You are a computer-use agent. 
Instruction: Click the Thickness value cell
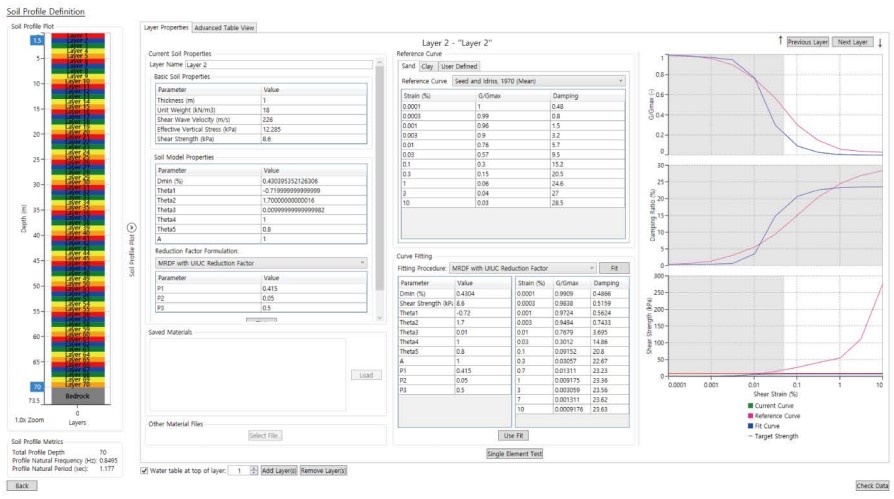(314, 100)
